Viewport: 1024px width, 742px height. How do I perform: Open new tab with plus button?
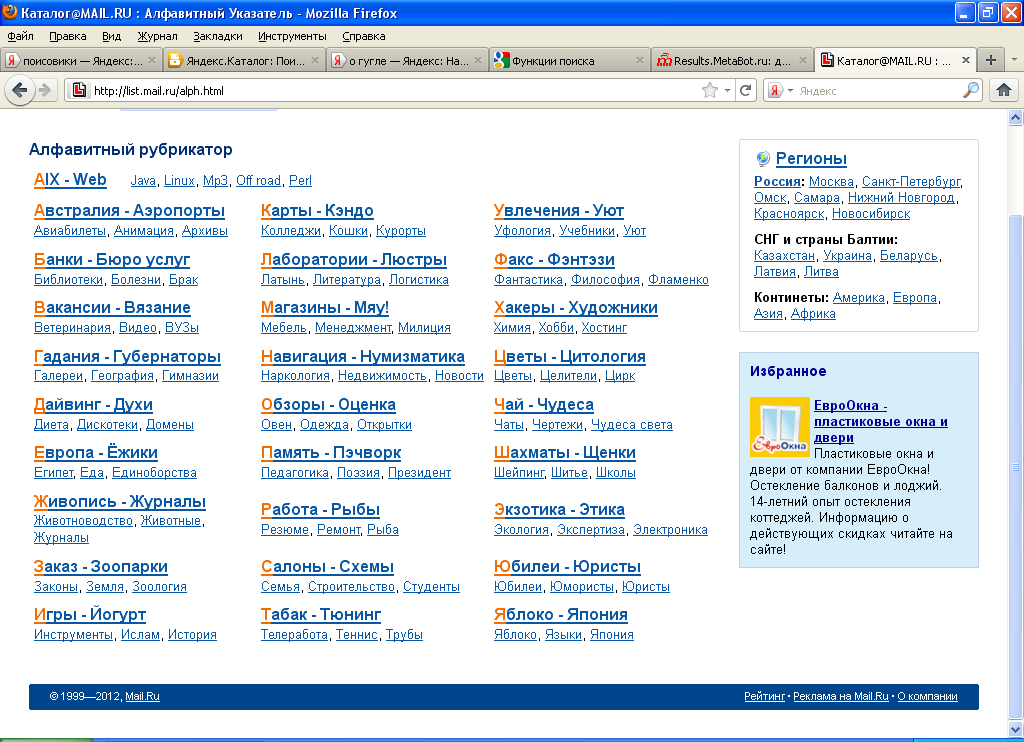coord(991,60)
